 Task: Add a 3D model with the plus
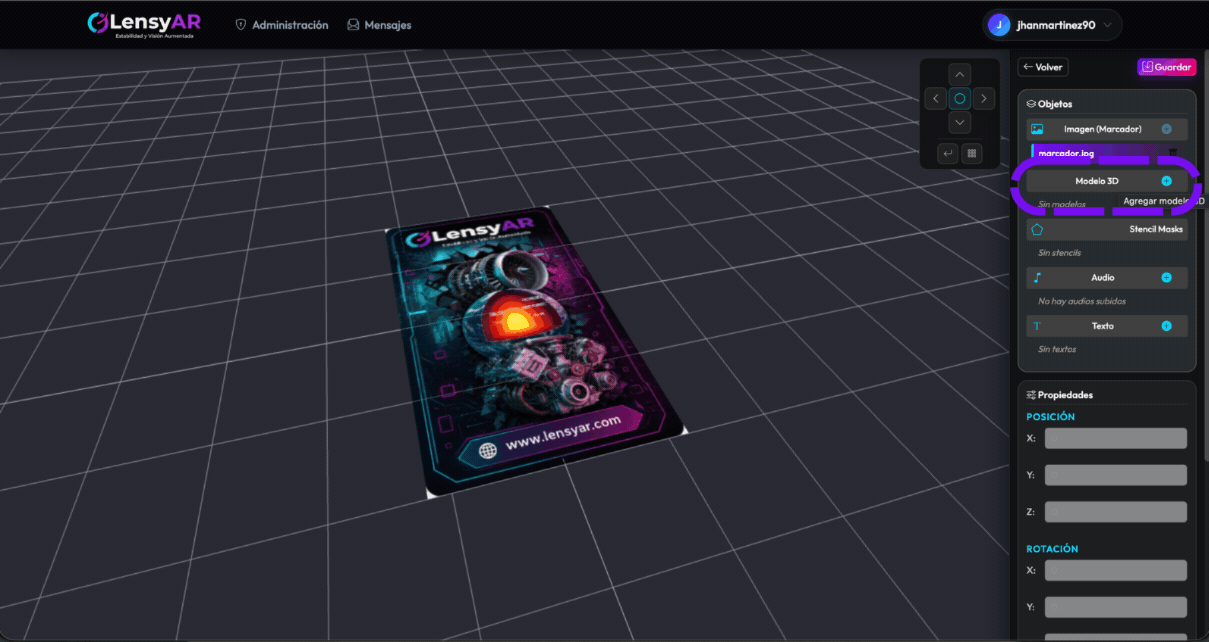click(x=1166, y=181)
